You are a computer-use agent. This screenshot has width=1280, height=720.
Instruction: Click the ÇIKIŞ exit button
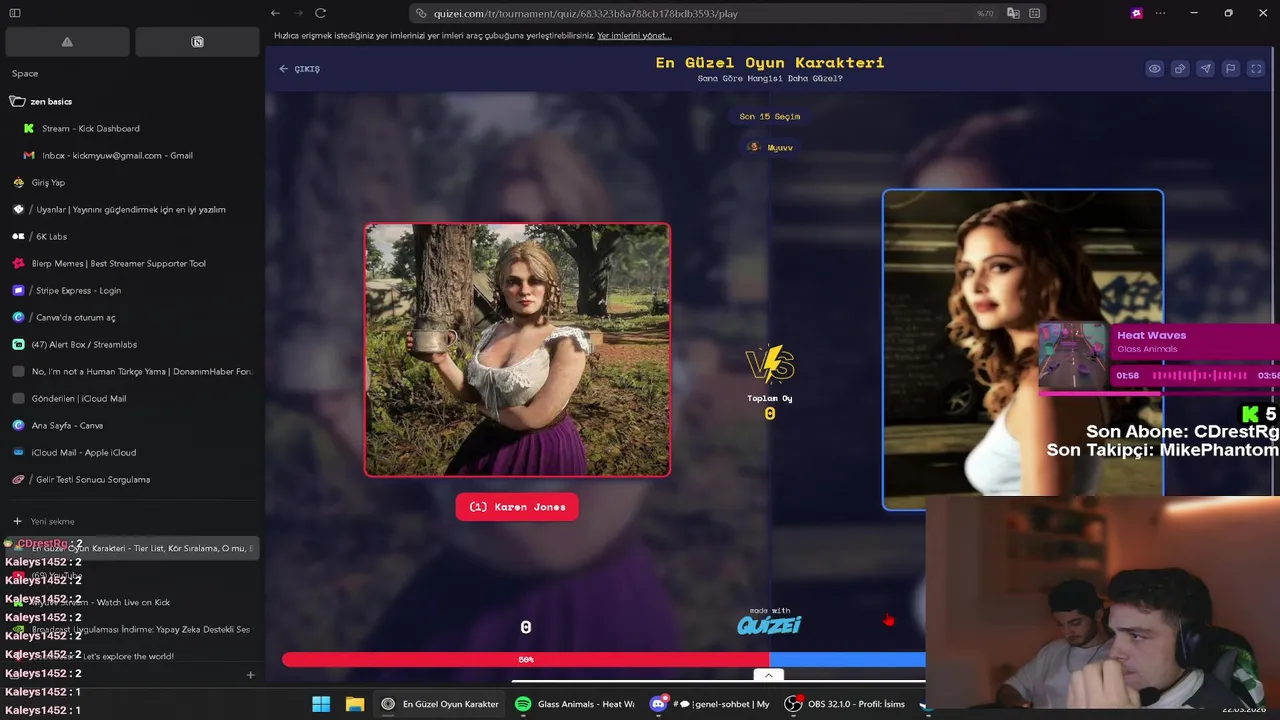300,69
